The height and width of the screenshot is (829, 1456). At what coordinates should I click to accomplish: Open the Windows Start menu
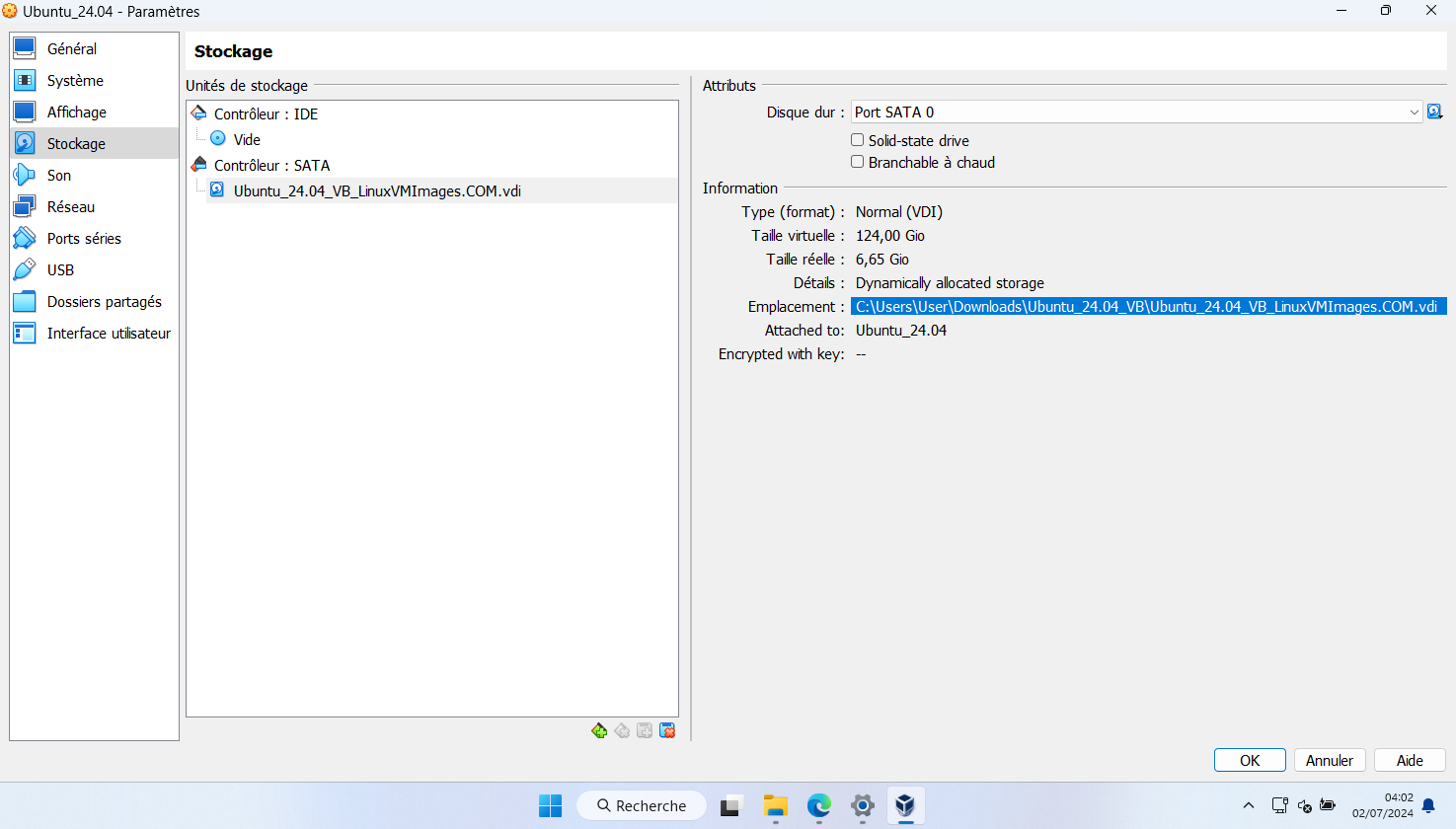tap(550, 805)
